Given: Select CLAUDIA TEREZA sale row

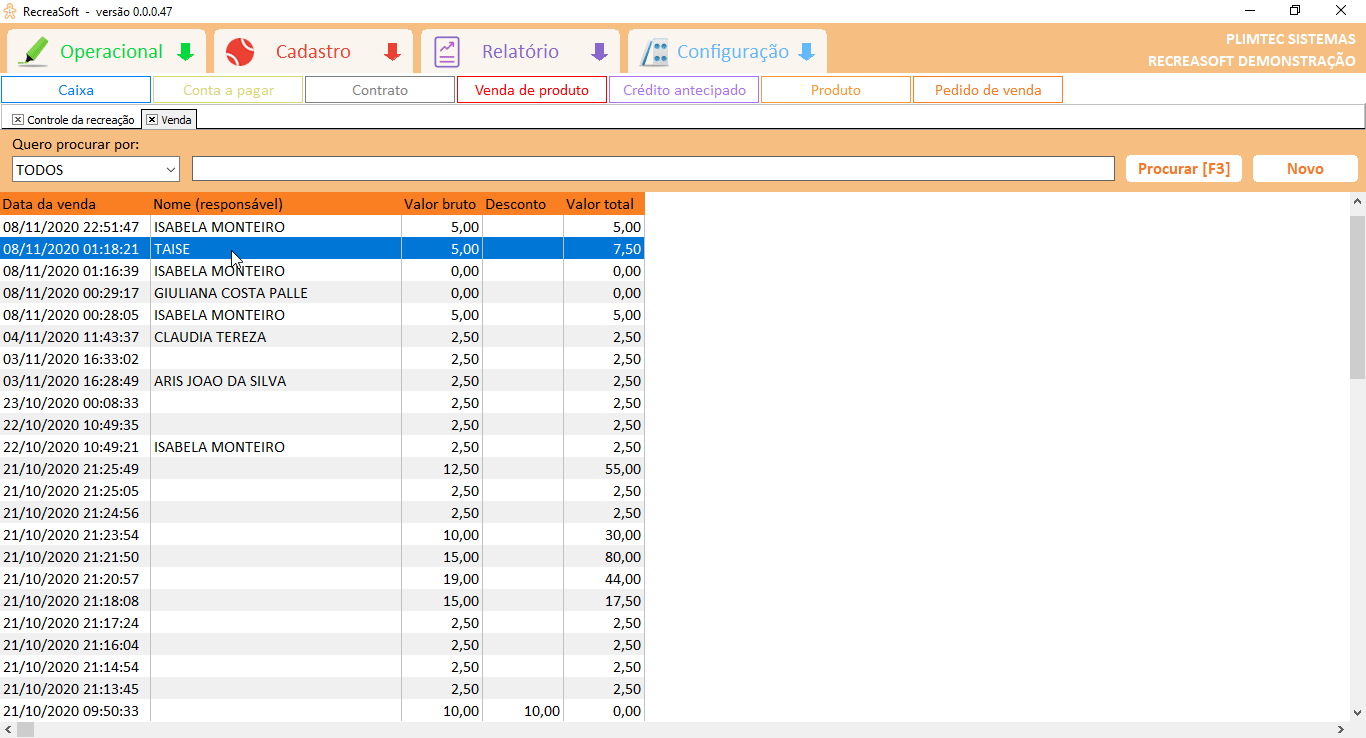Looking at the screenshot, I should point(322,337).
